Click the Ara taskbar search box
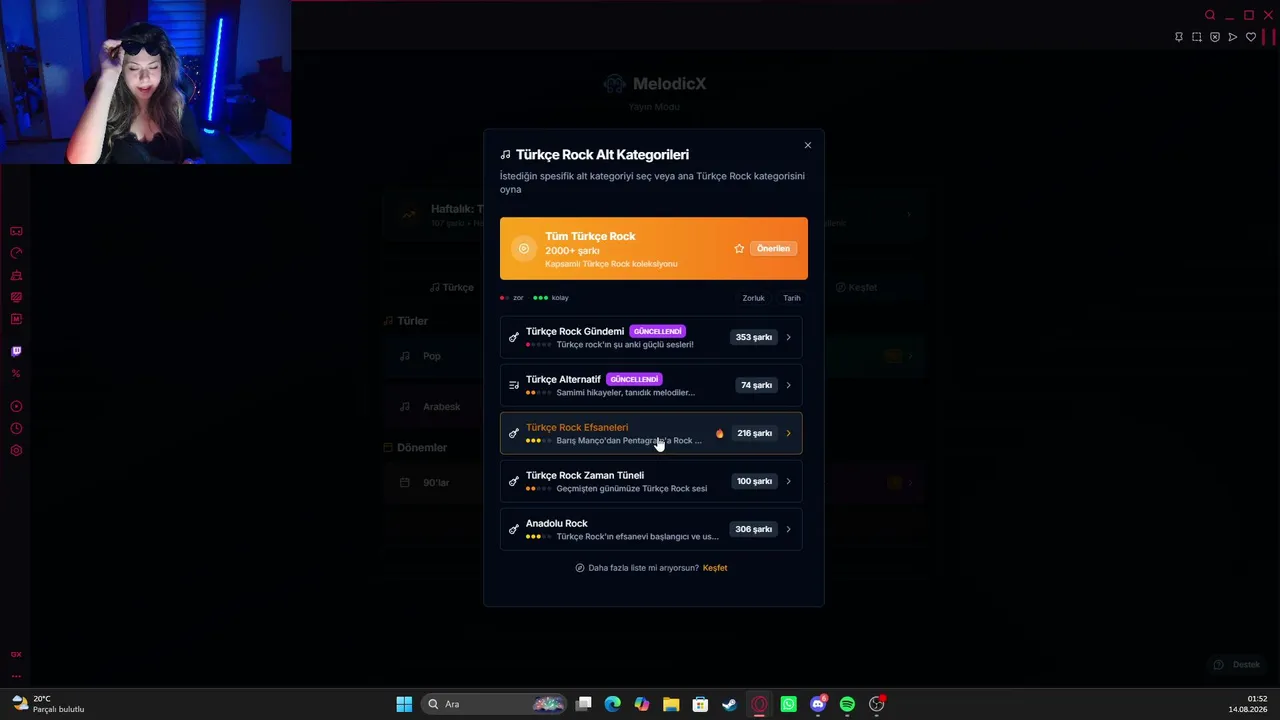The height and width of the screenshot is (720, 1280). click(x=495, y=704)
